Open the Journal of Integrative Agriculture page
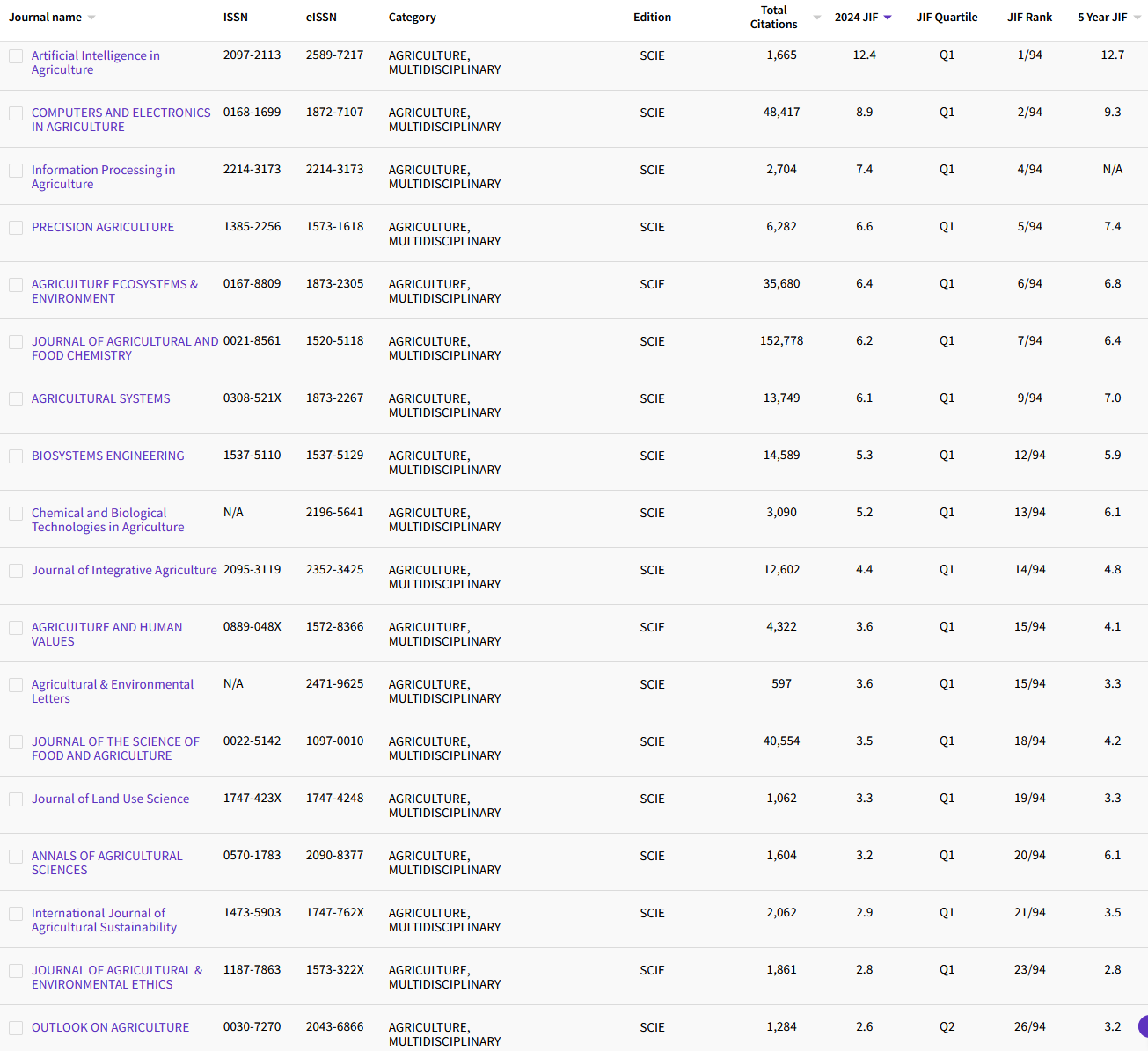 pos(124,570)
